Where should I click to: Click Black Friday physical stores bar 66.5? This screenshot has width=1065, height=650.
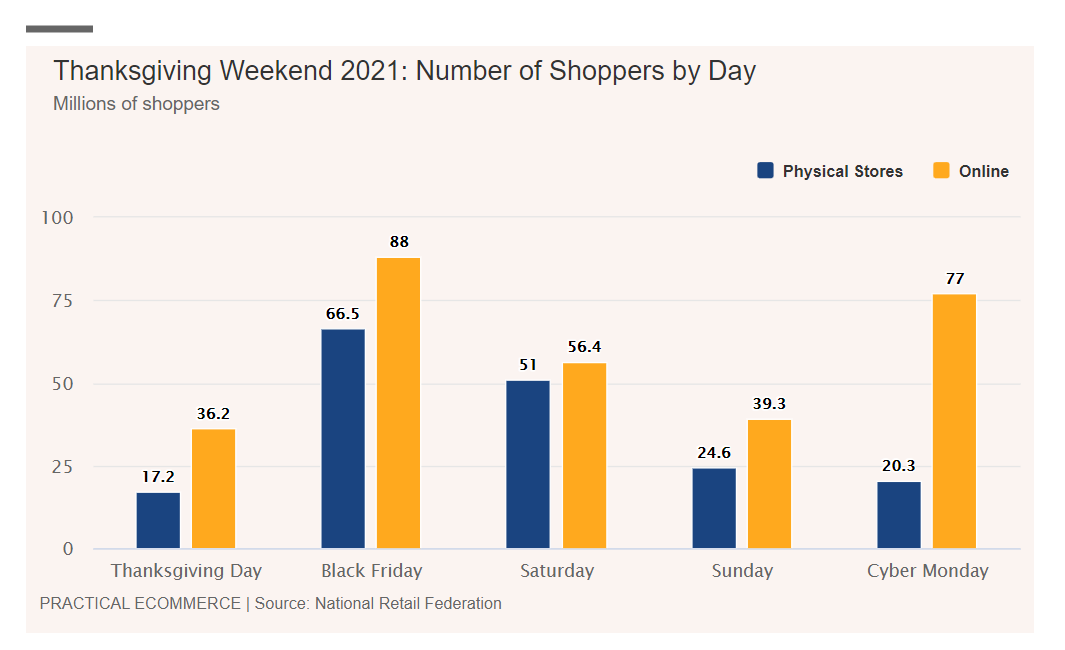[x=343, y=438]
